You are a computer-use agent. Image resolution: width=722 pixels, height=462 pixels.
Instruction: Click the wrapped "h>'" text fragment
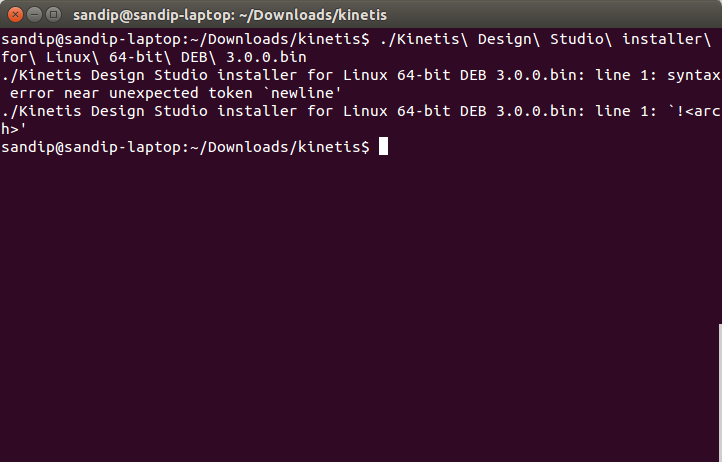coord(14,129)
